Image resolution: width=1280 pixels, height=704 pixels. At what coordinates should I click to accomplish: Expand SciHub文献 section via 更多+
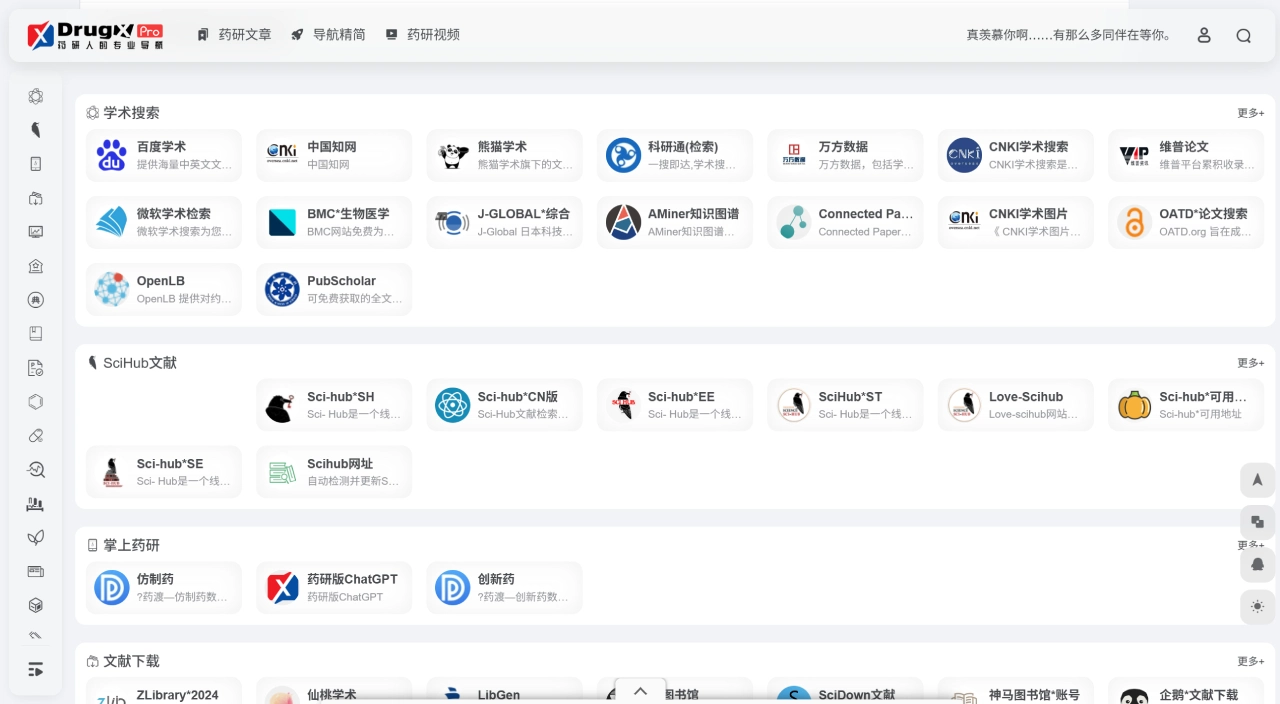pyautogui.click(x=1250, y=363)
